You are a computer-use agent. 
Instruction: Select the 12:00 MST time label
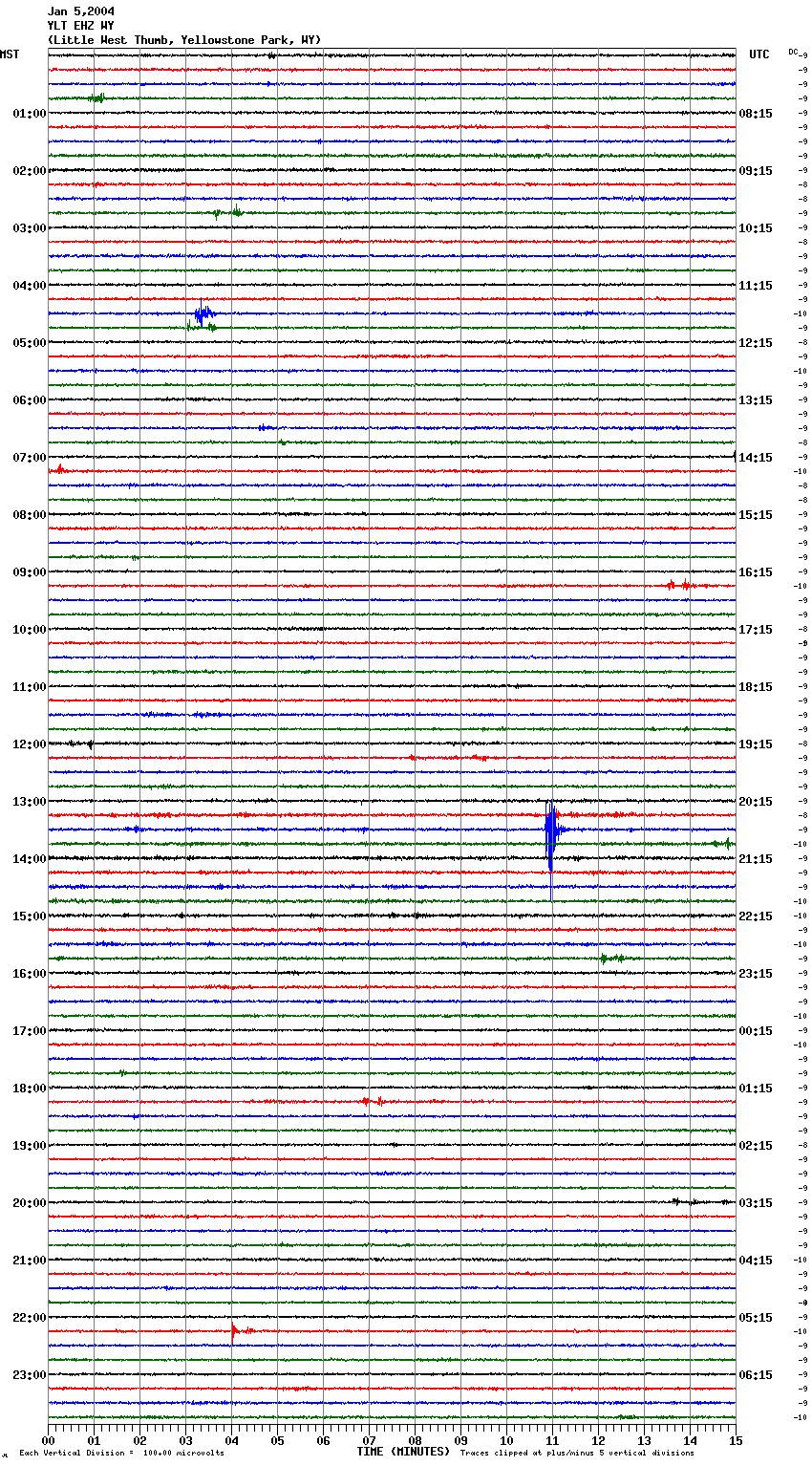[x=29, y=744]
